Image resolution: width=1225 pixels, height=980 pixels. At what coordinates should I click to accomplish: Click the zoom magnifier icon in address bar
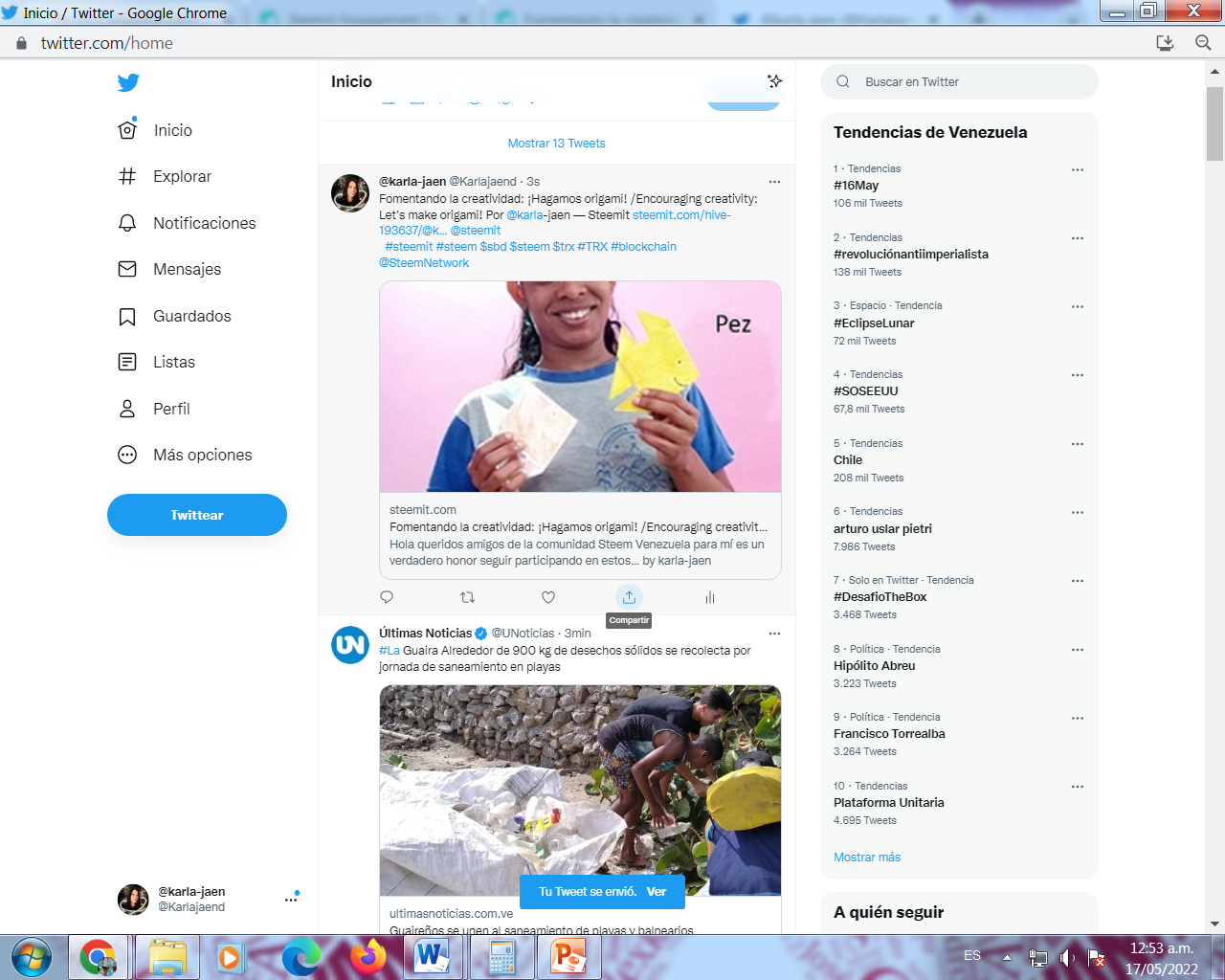tap(1203, 43)
